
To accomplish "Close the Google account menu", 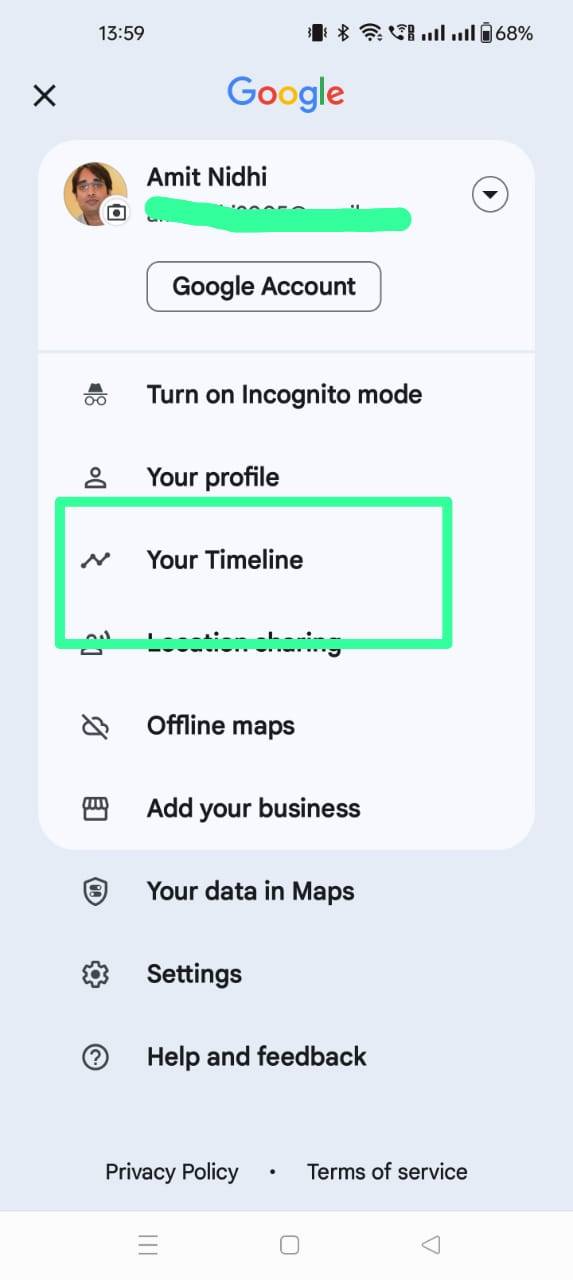I will pyautogui.click(x=44, y=96).
